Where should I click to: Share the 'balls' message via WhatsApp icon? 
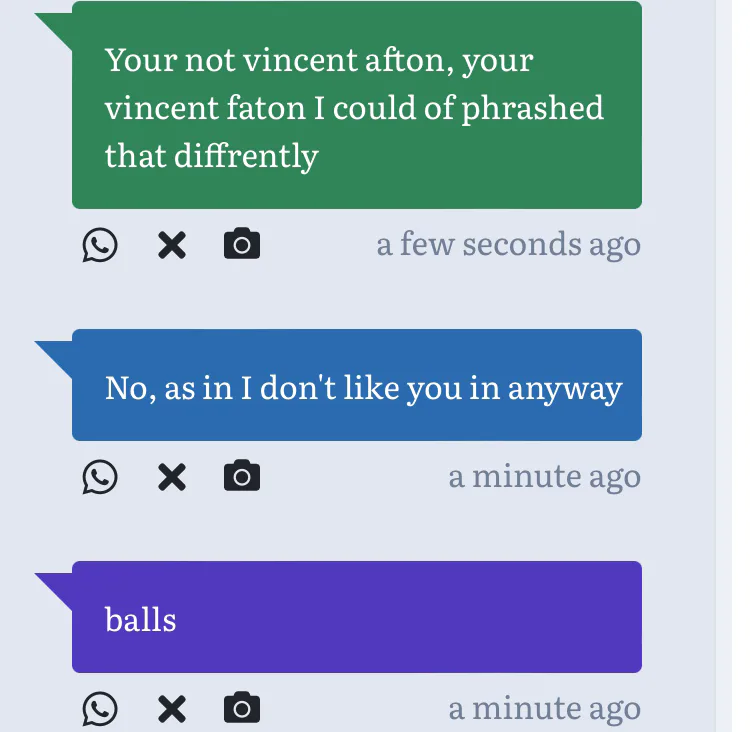click(99, 709)
